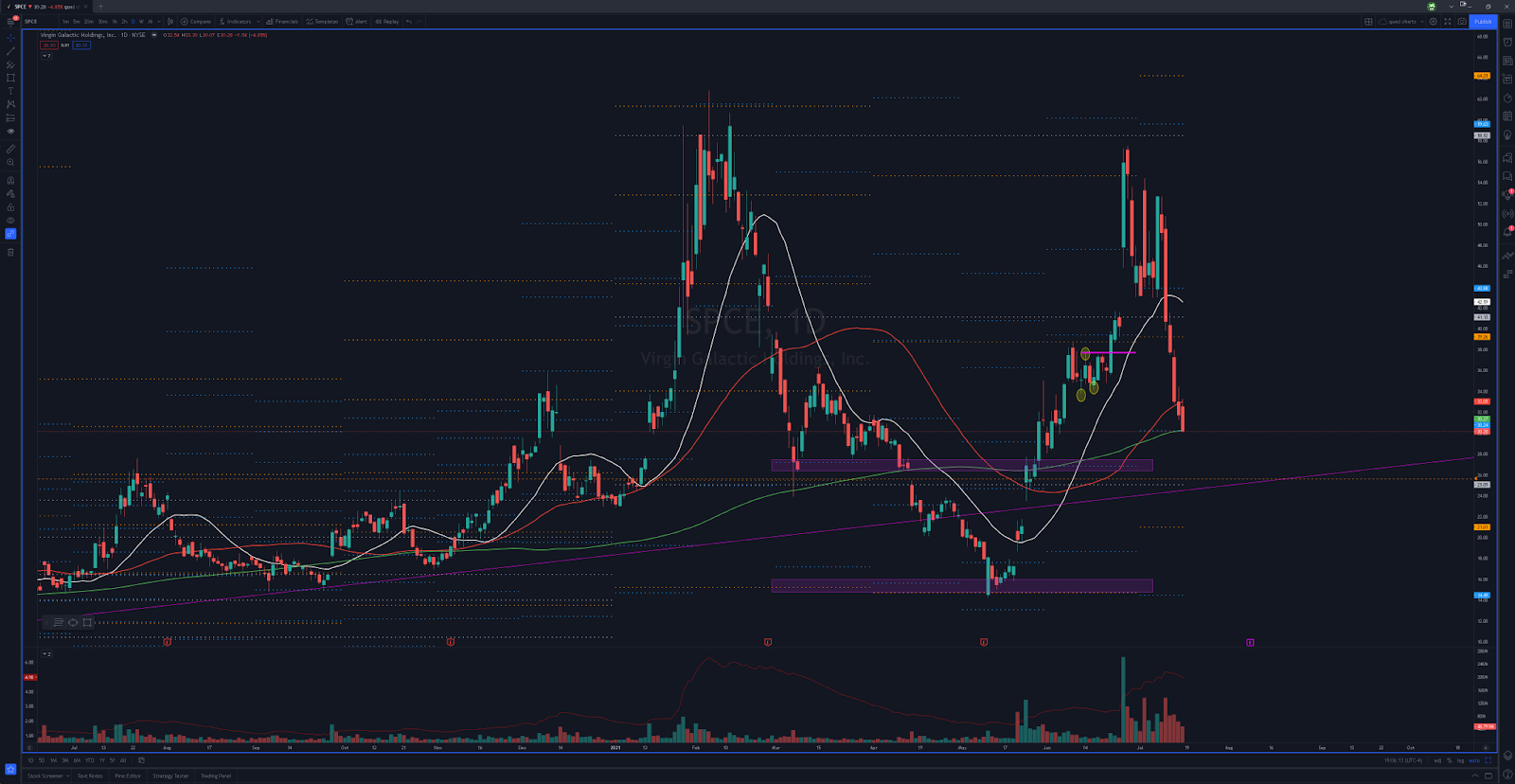Open the Indicators dialog
The width and height of the screenshot is (1515, 784).
(x=236, y=21)
